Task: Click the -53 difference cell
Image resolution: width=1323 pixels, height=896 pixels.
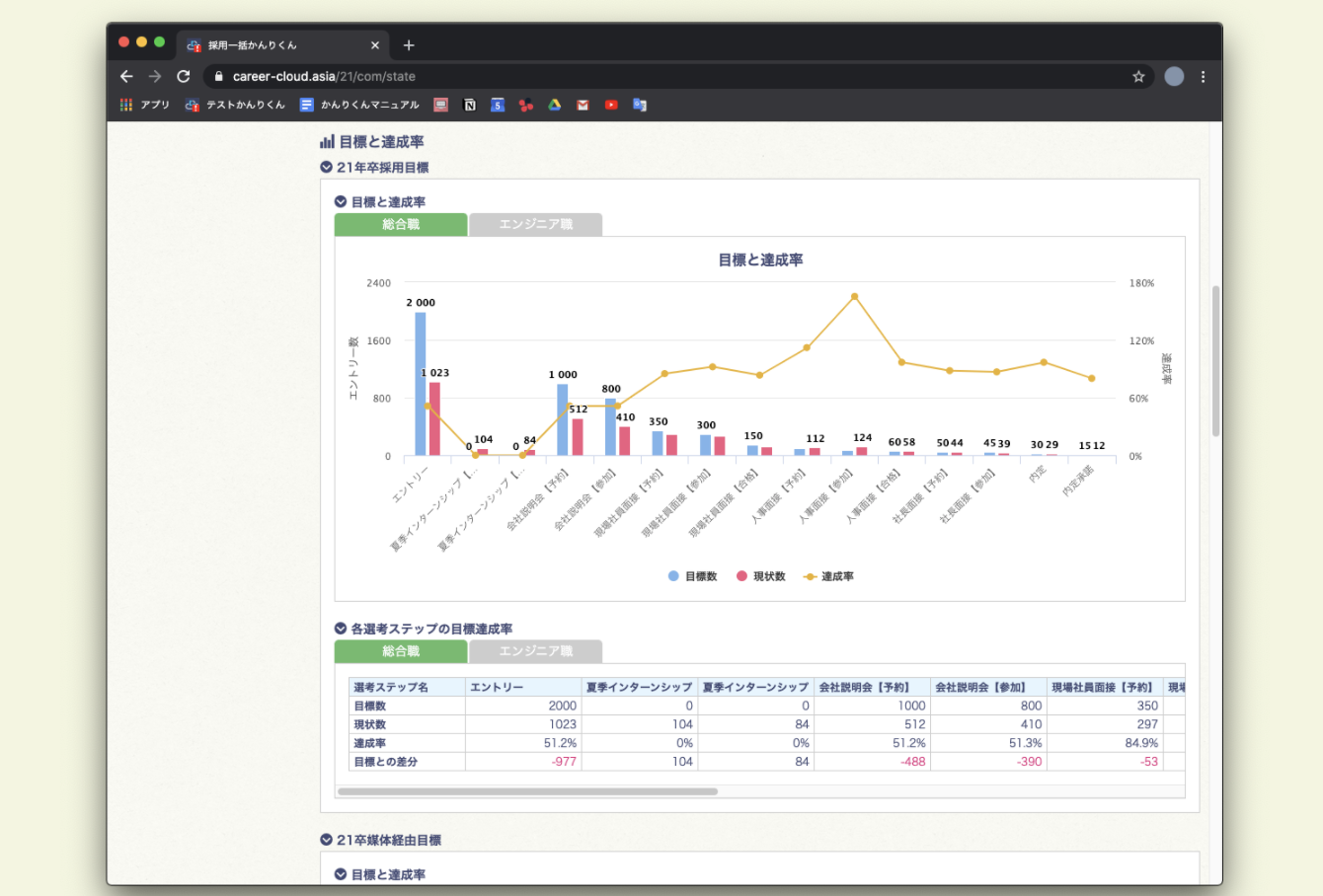Action: [x=1105, y=762]
